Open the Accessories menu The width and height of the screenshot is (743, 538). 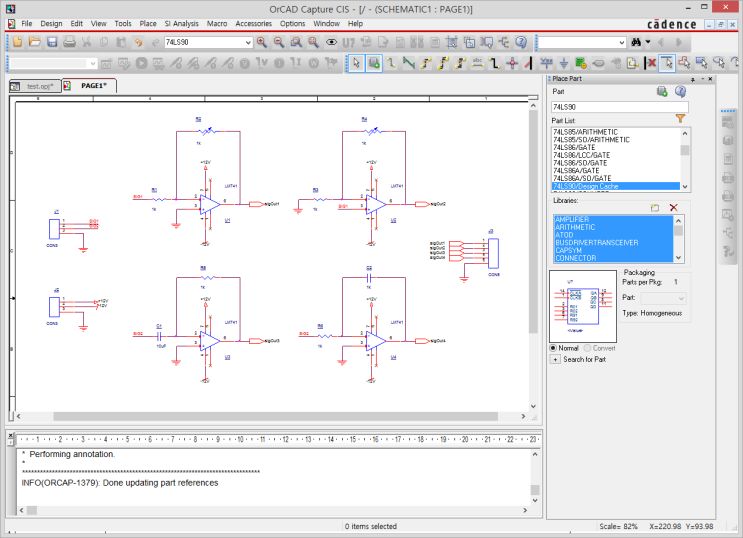[254, 23]
